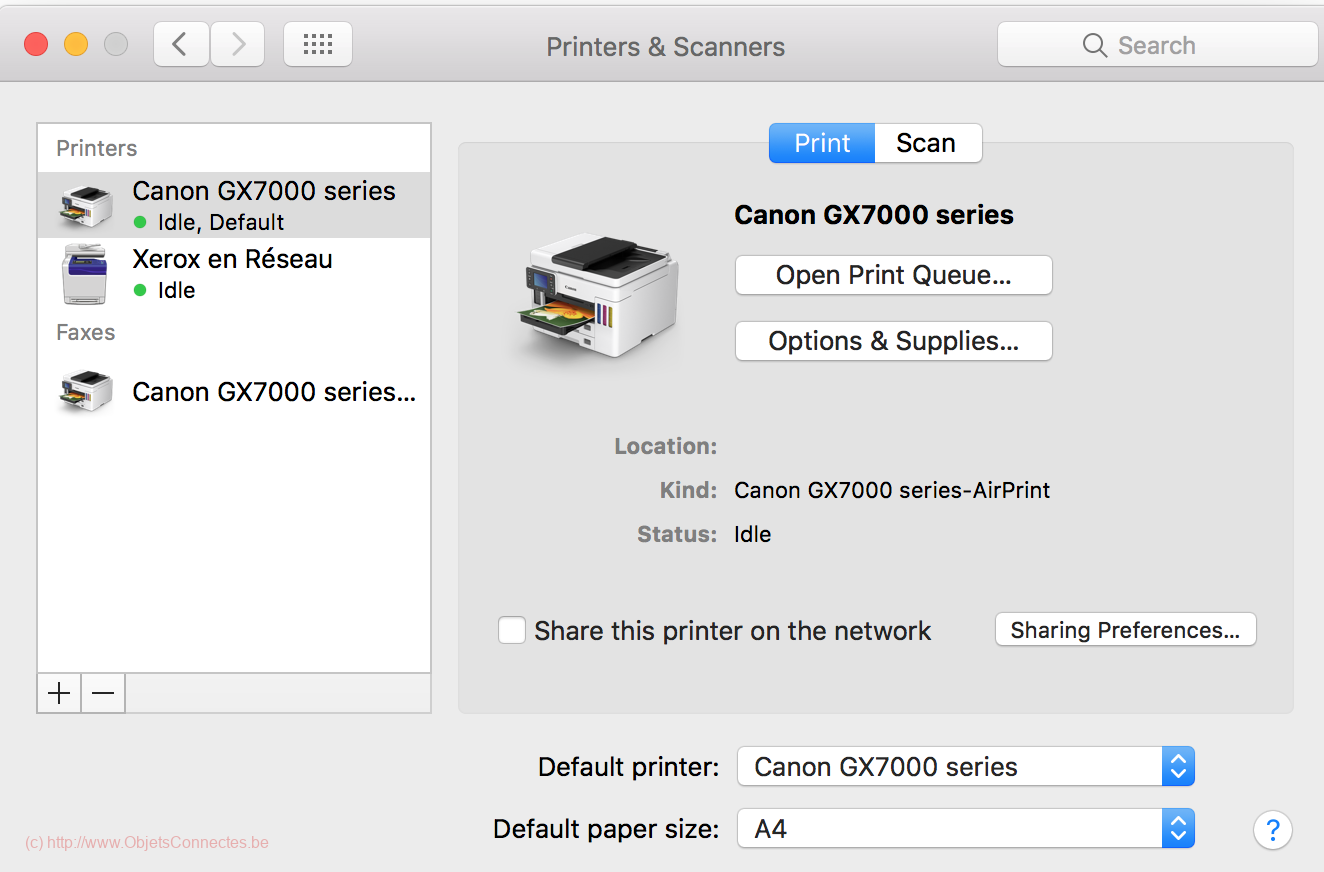
Task: Open the Default printer dropdown
Action: pyautogui.click(x=966, y=767)
